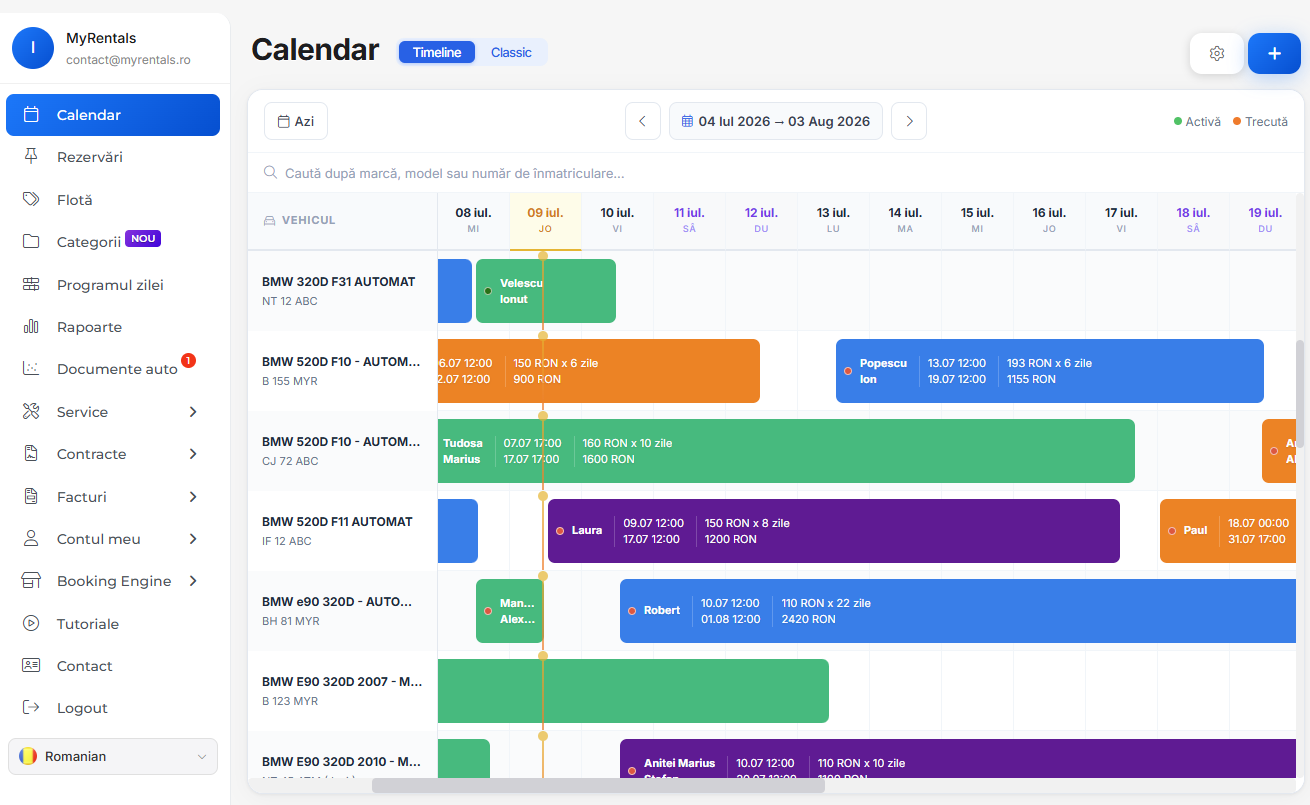Click the Programul zilei icon

[31, 285]
